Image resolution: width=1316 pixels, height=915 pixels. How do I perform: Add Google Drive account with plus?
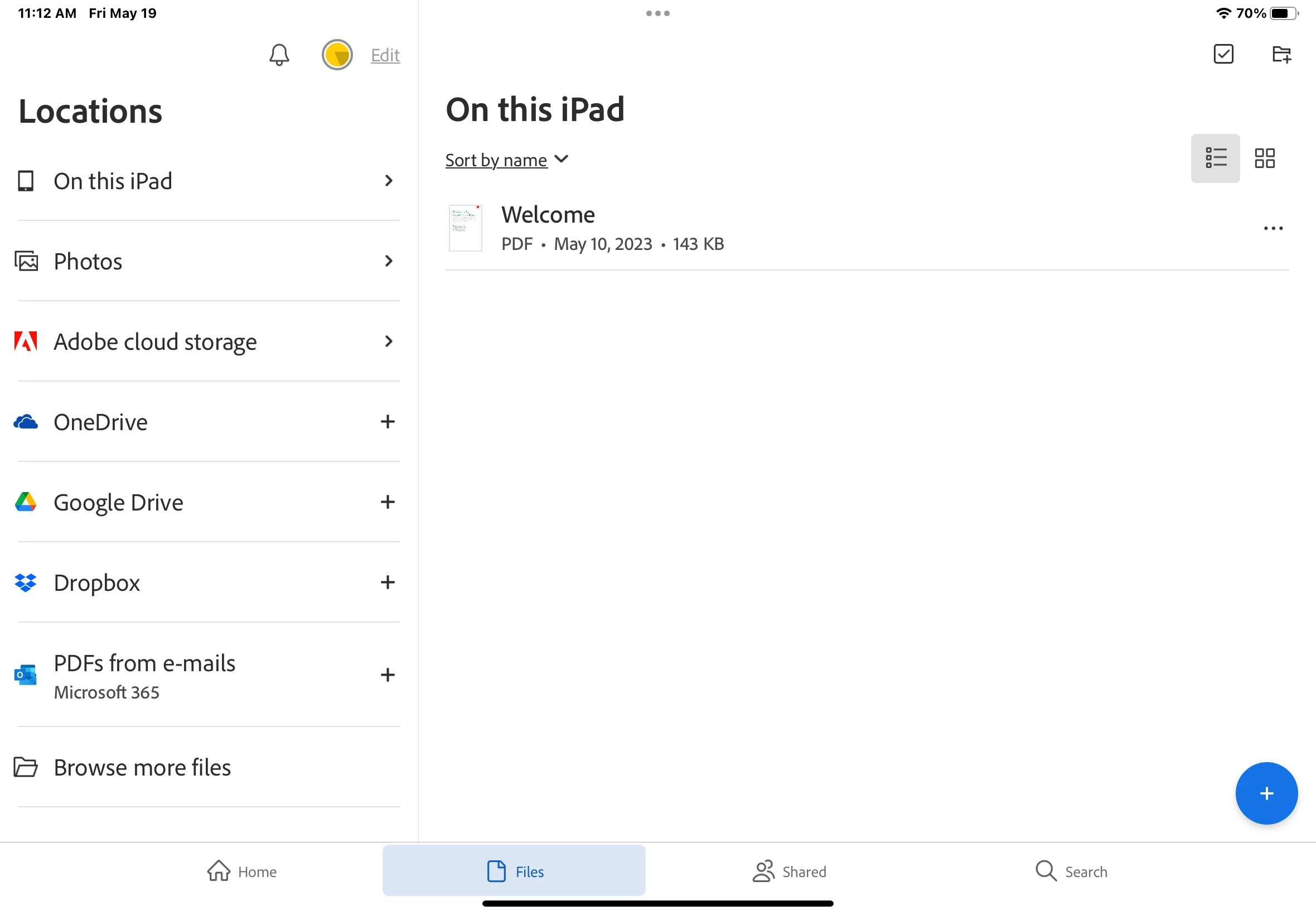tap(388, 502)
